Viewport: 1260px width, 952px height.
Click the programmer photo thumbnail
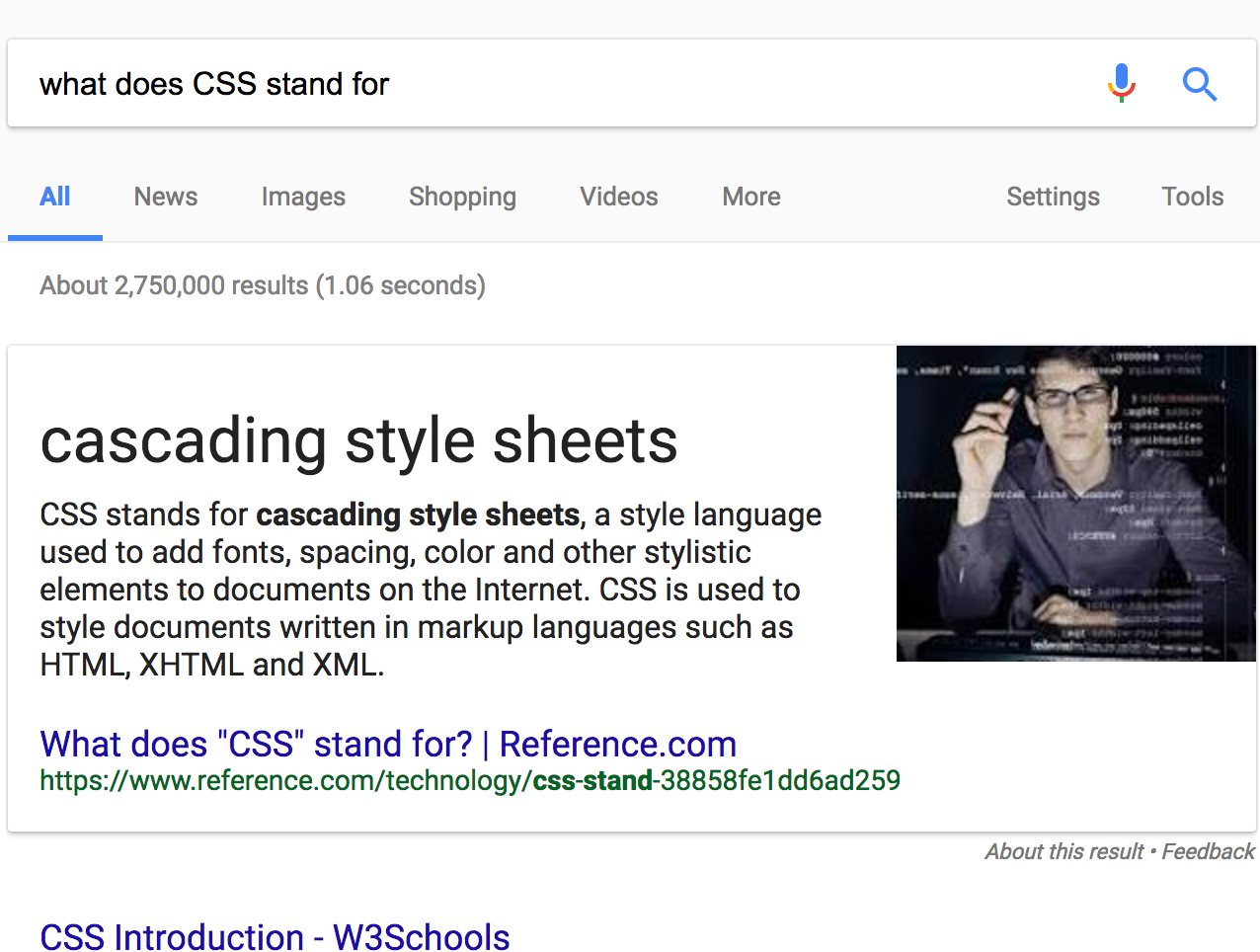[1075, 504]
